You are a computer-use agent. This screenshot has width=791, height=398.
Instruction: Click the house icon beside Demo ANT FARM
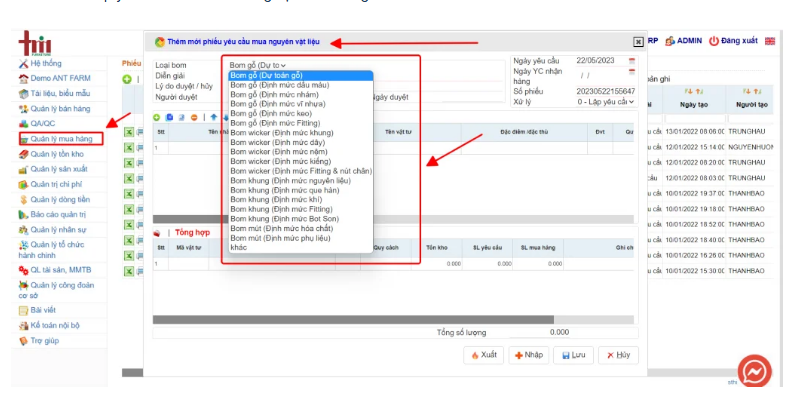point(23,79)
